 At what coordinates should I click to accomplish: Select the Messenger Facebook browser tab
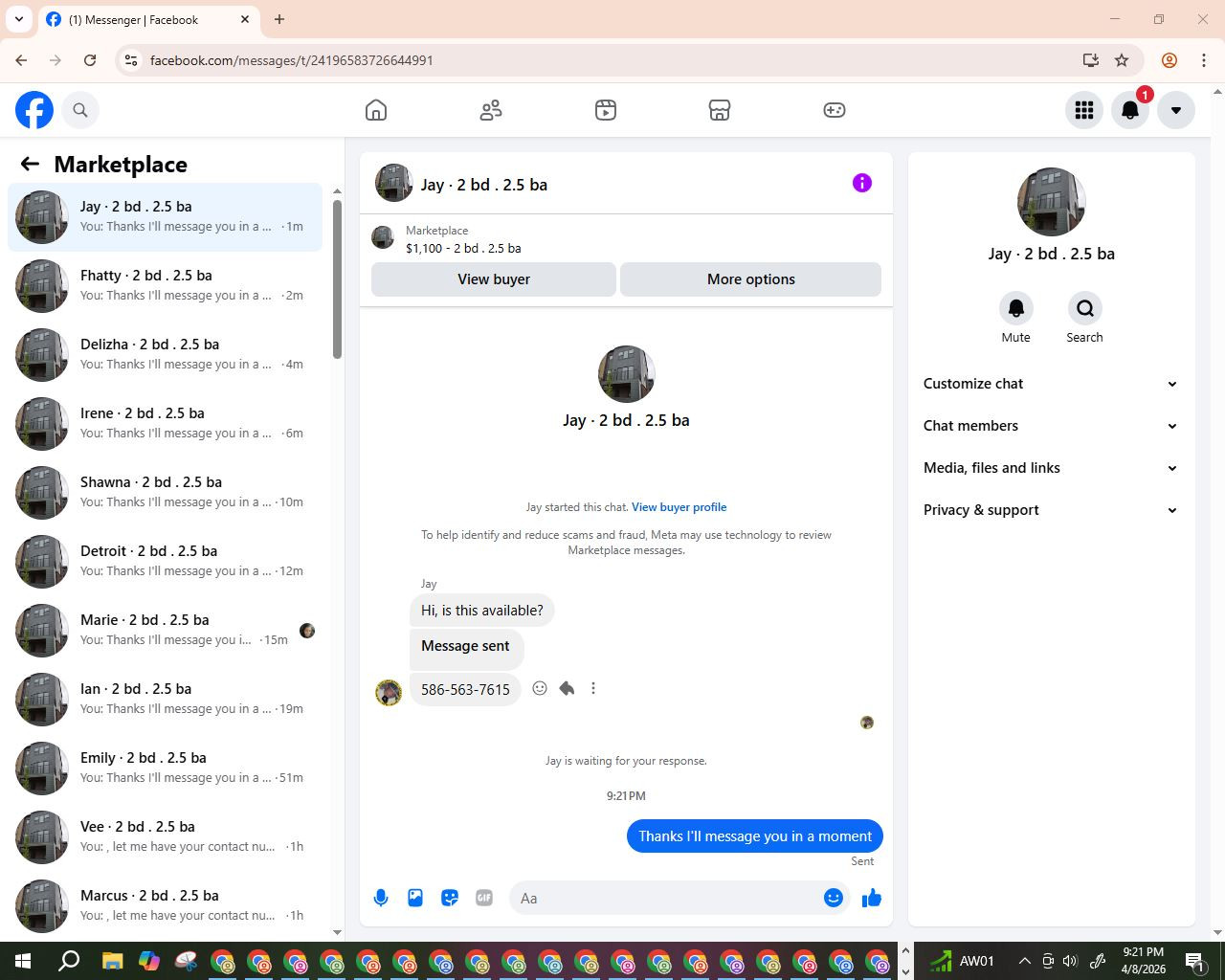pyautogui.click(x=148, y=20)
